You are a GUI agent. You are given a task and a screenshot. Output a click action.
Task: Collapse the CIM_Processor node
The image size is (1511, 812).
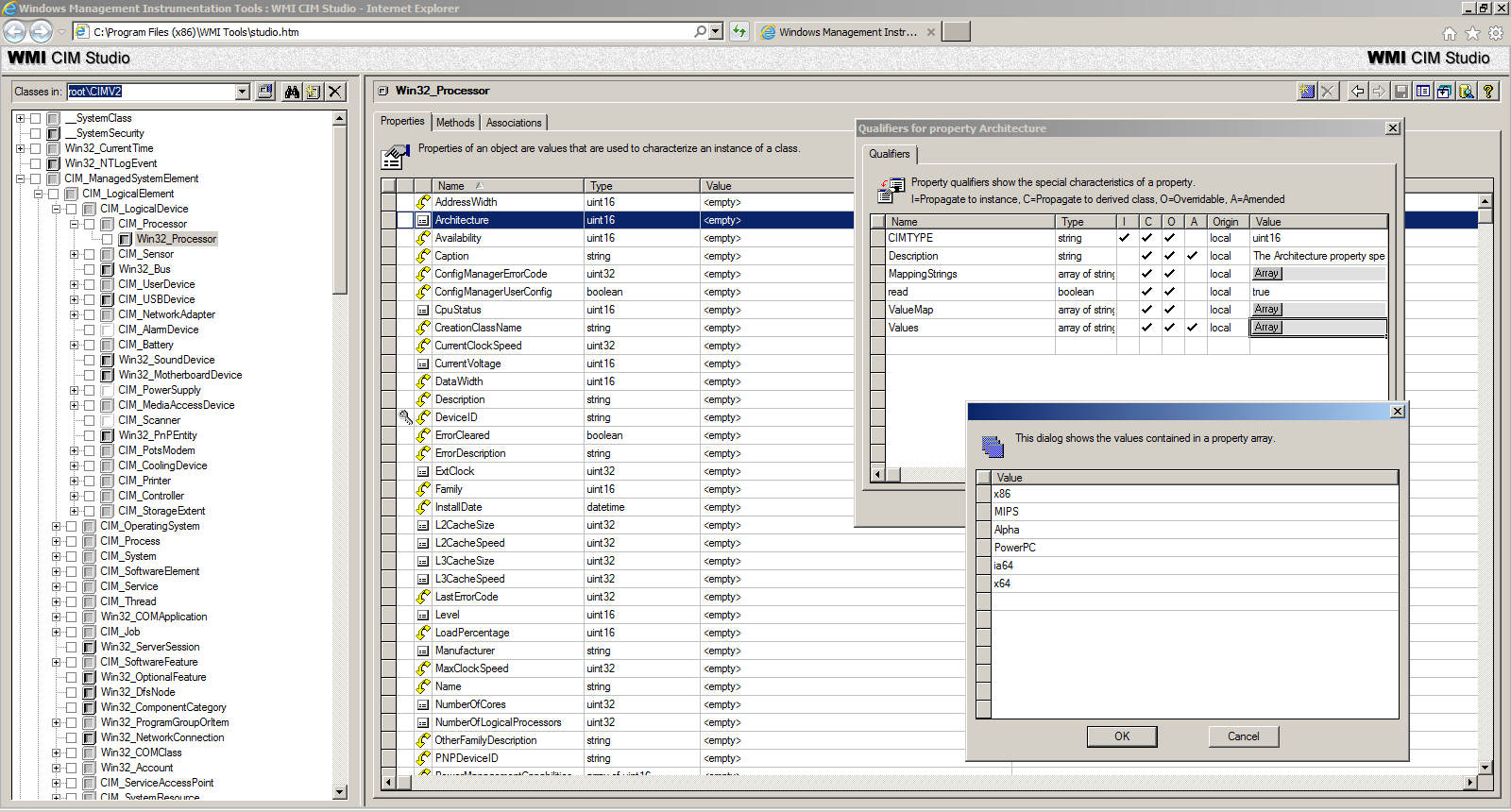(x=74, y=224)
